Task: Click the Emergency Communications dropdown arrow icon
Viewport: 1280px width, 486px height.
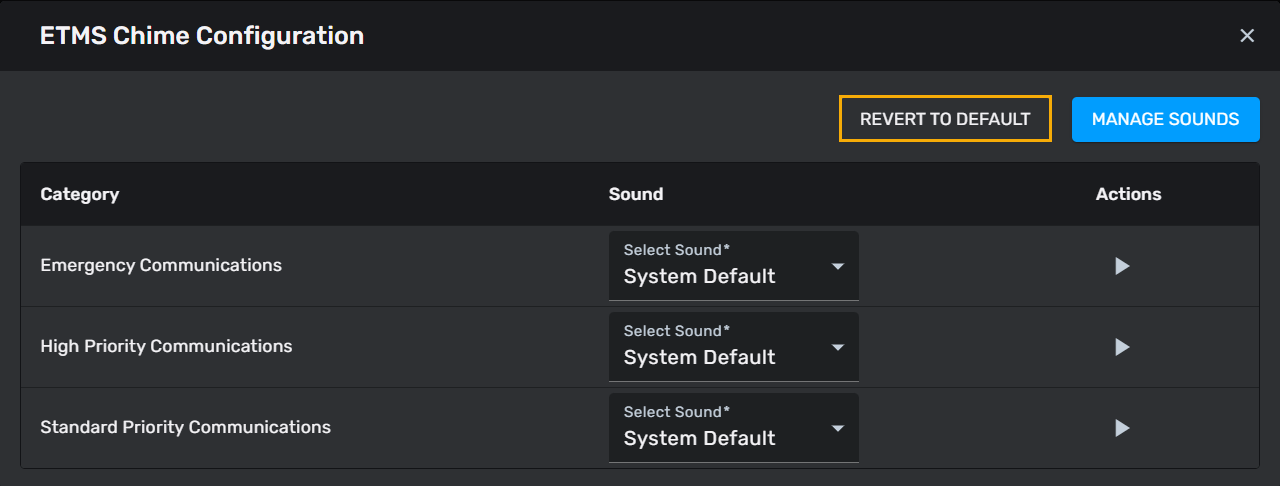Action: point(838,266)
